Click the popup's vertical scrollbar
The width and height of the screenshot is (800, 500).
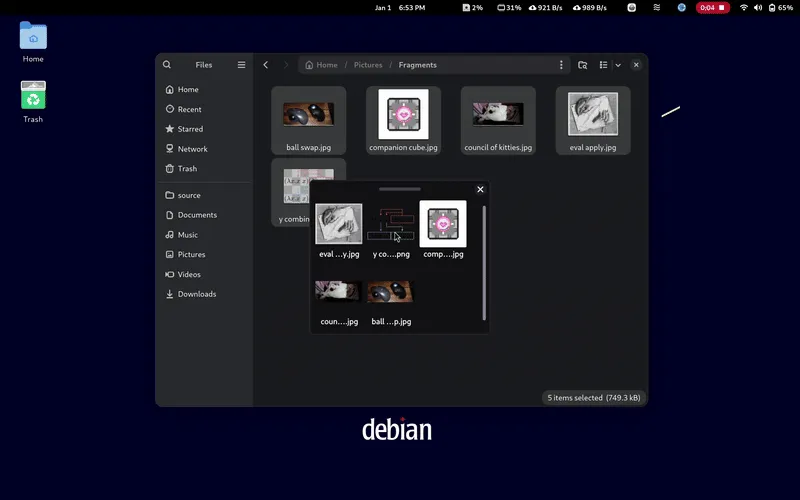pos(484,262)
